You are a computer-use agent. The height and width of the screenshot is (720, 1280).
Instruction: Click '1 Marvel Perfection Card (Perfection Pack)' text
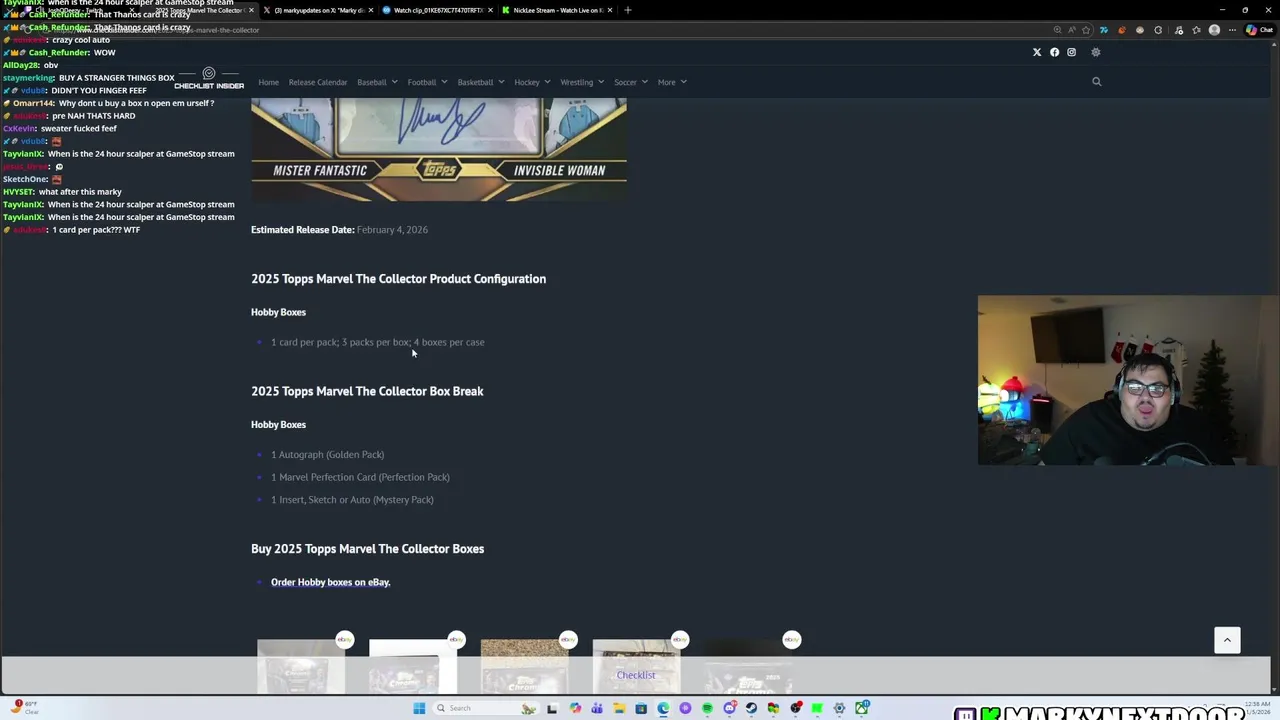[360, 477]
